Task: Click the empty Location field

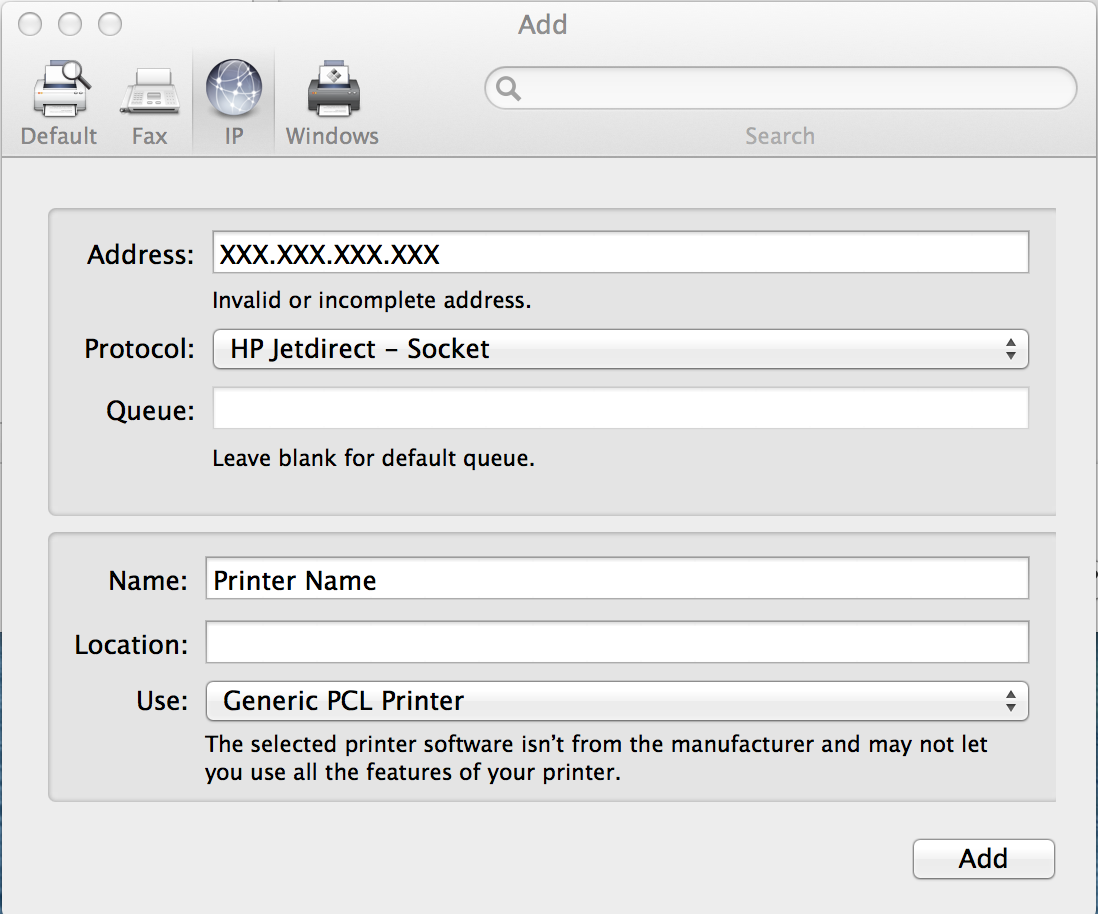Action: (616, 642)
